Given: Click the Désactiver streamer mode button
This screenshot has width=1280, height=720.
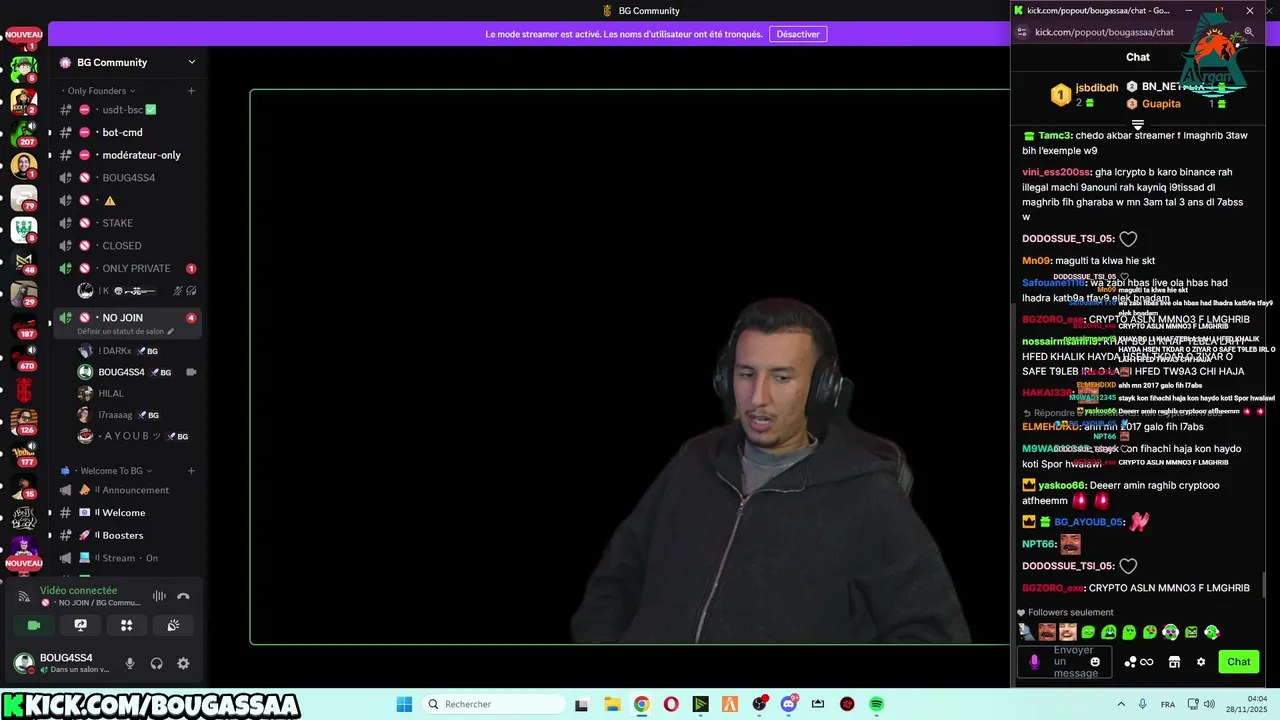Looking at the screenshot, I should coord(798,34).
